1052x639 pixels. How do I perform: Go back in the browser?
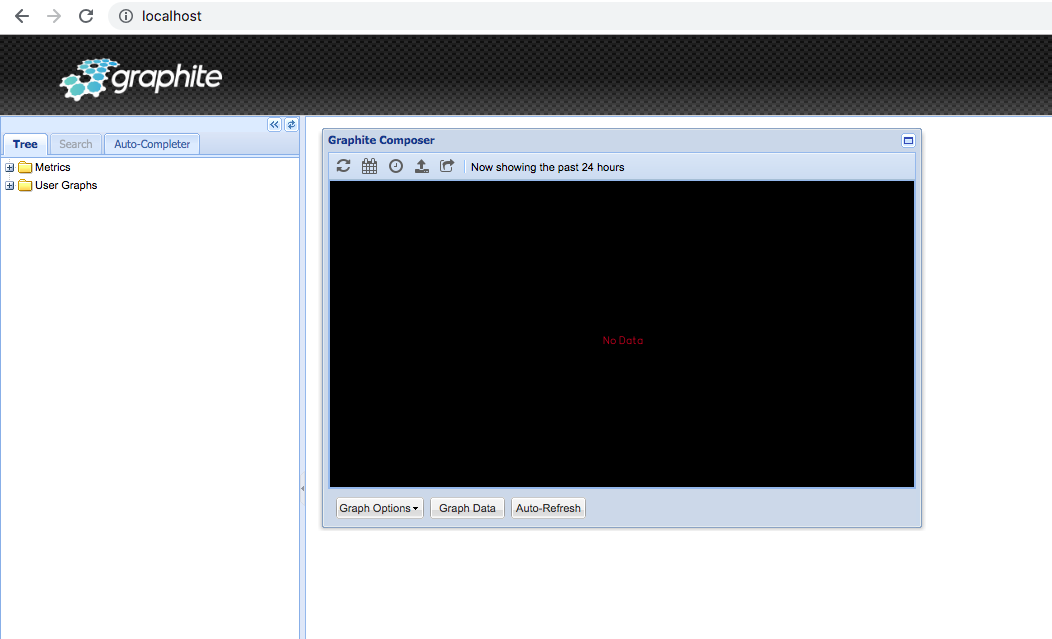coord(22,16)
